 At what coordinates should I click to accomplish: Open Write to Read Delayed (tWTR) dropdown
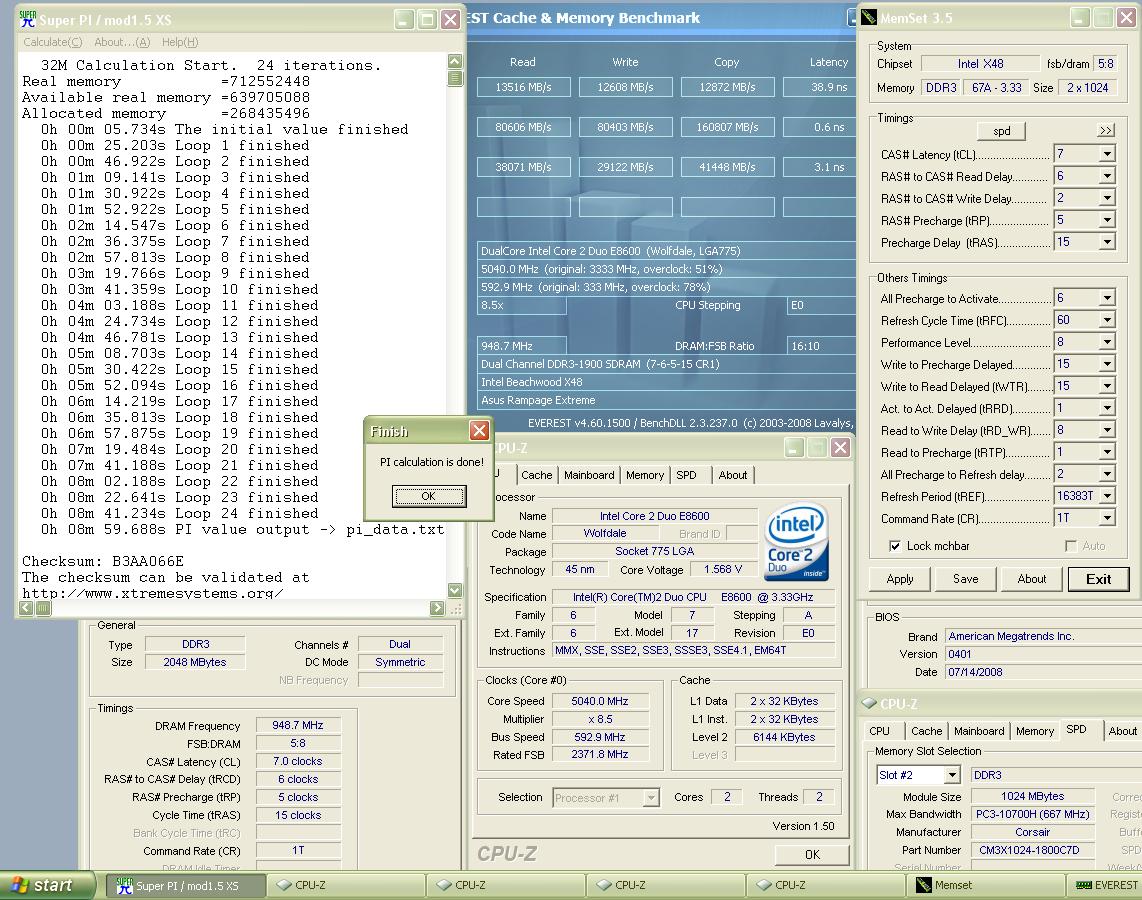[1107, 386]
